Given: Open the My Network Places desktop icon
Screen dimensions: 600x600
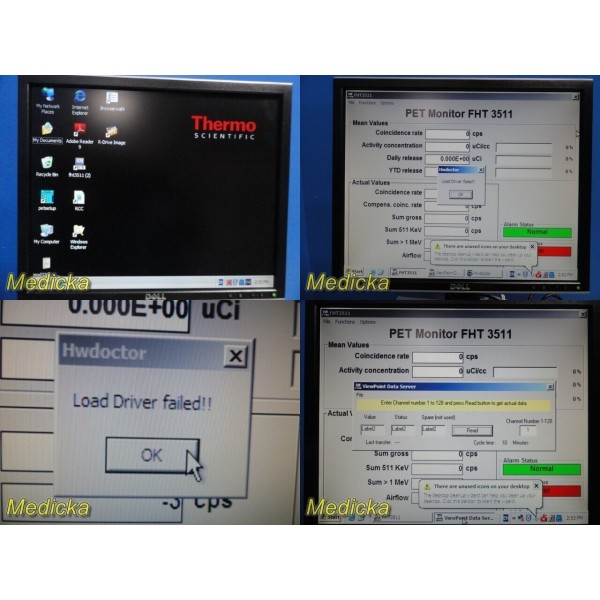Looking at the screenshot, I should point(47,100).
